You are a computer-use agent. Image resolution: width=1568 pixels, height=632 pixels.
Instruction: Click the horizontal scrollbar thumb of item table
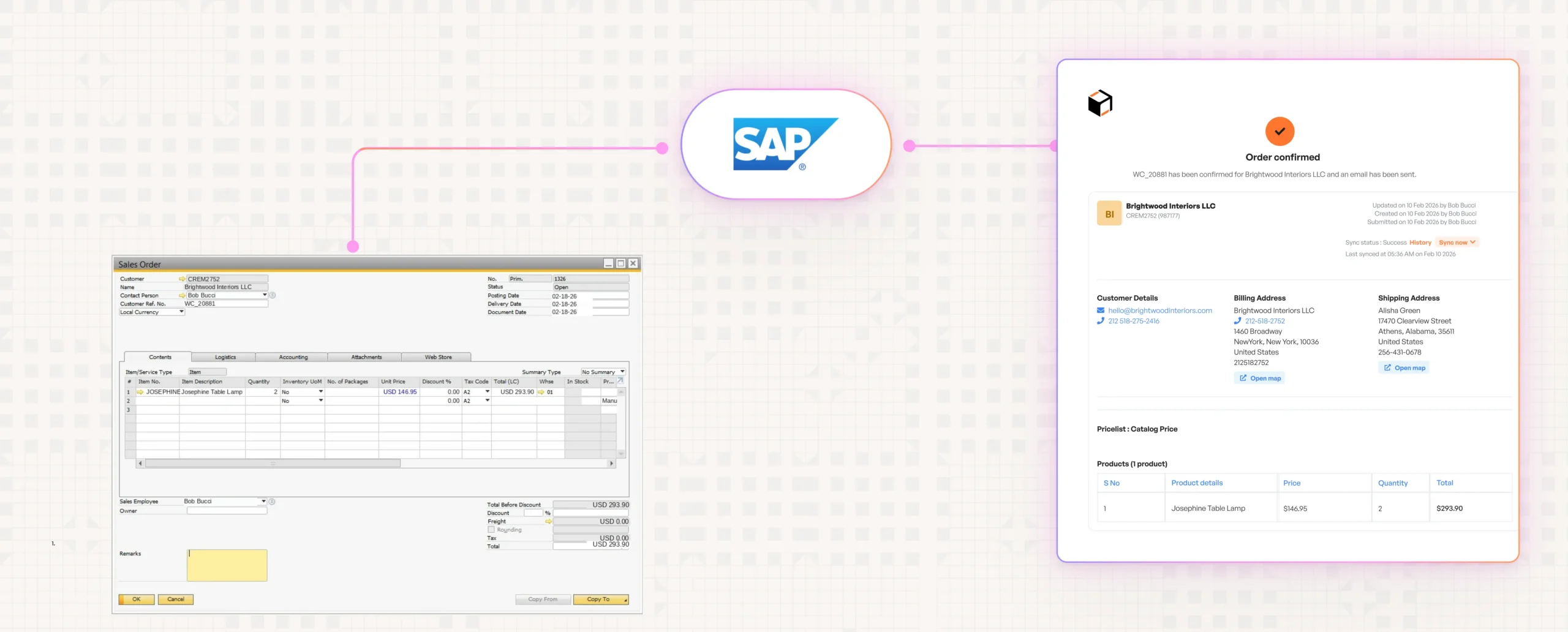coord(273,464)
